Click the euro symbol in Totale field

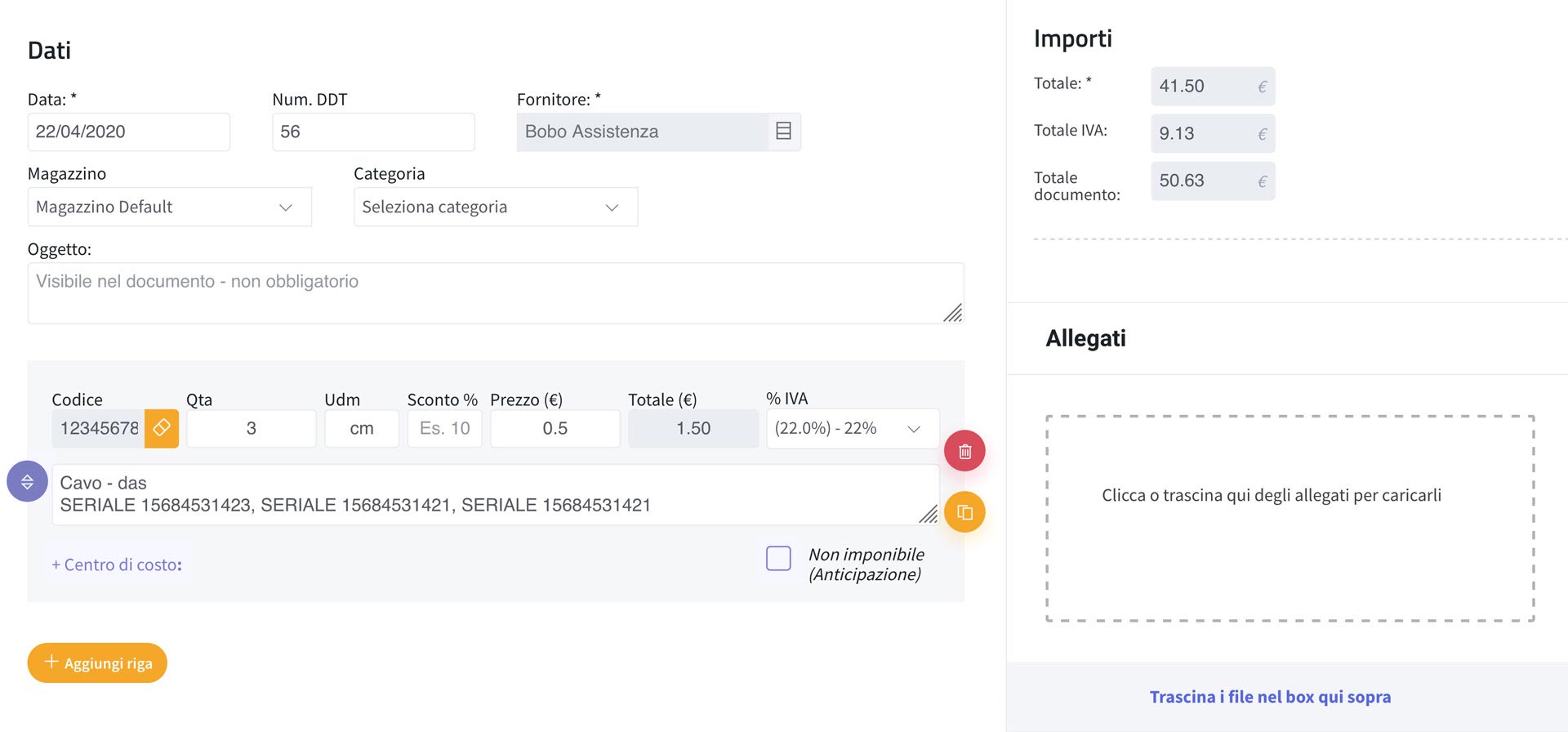1262,87
